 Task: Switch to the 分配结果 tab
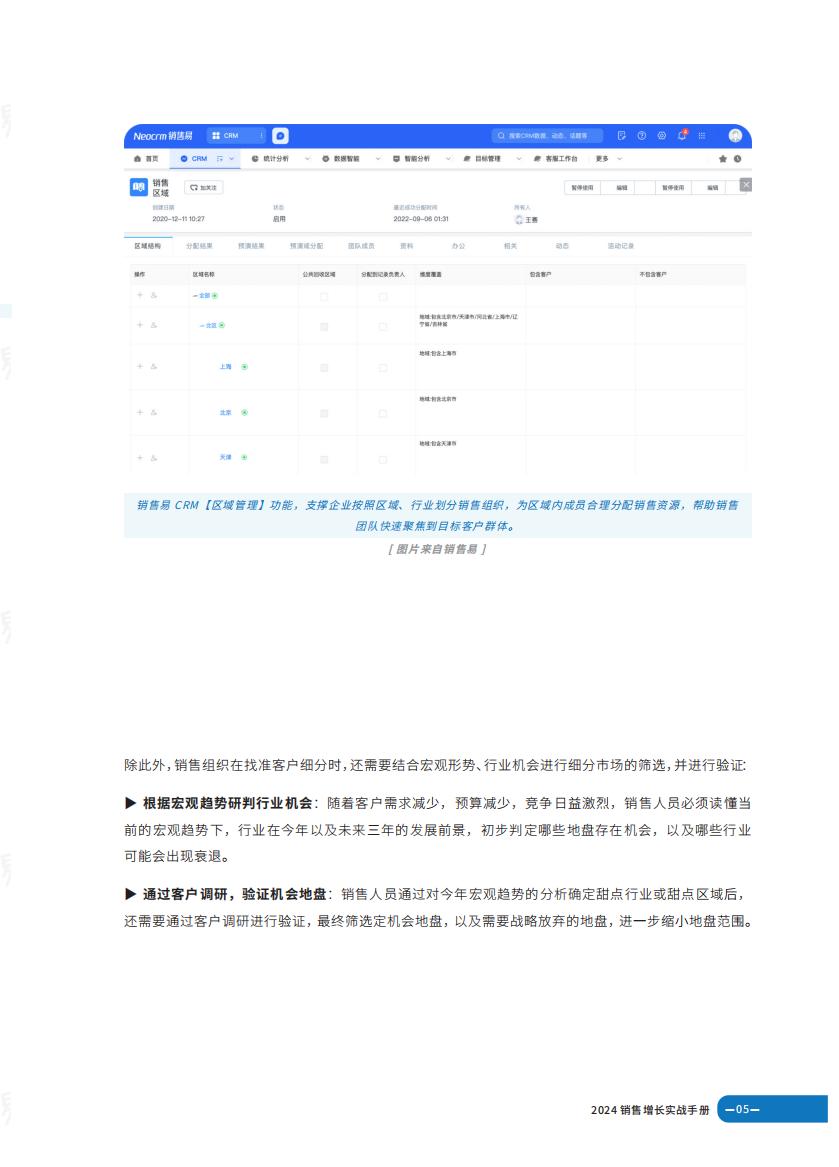pyautogui.click(x=200, y=246)
